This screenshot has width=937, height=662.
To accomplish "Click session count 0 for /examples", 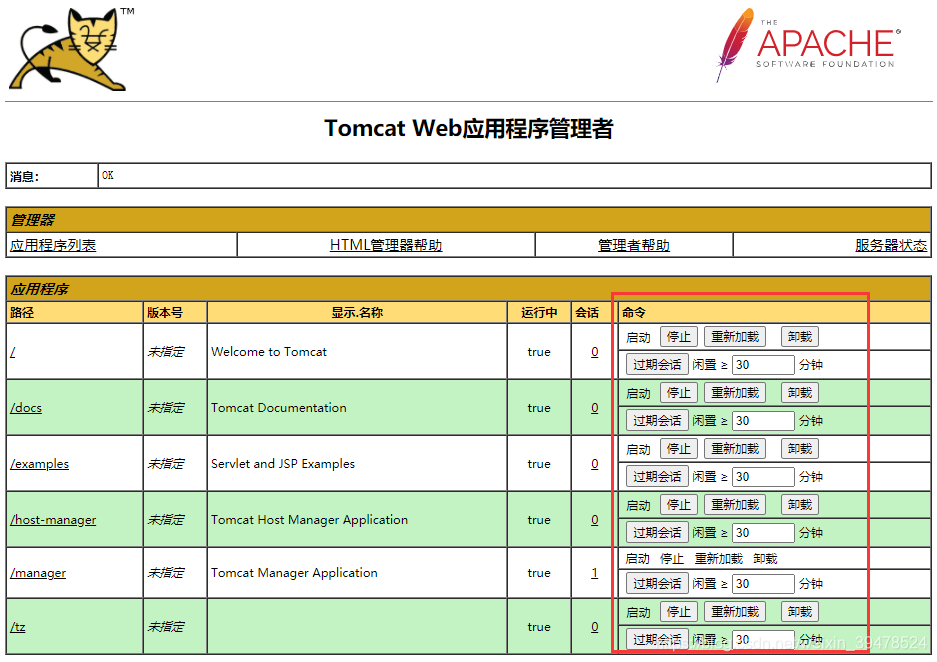I will click(x=595, y=464).
